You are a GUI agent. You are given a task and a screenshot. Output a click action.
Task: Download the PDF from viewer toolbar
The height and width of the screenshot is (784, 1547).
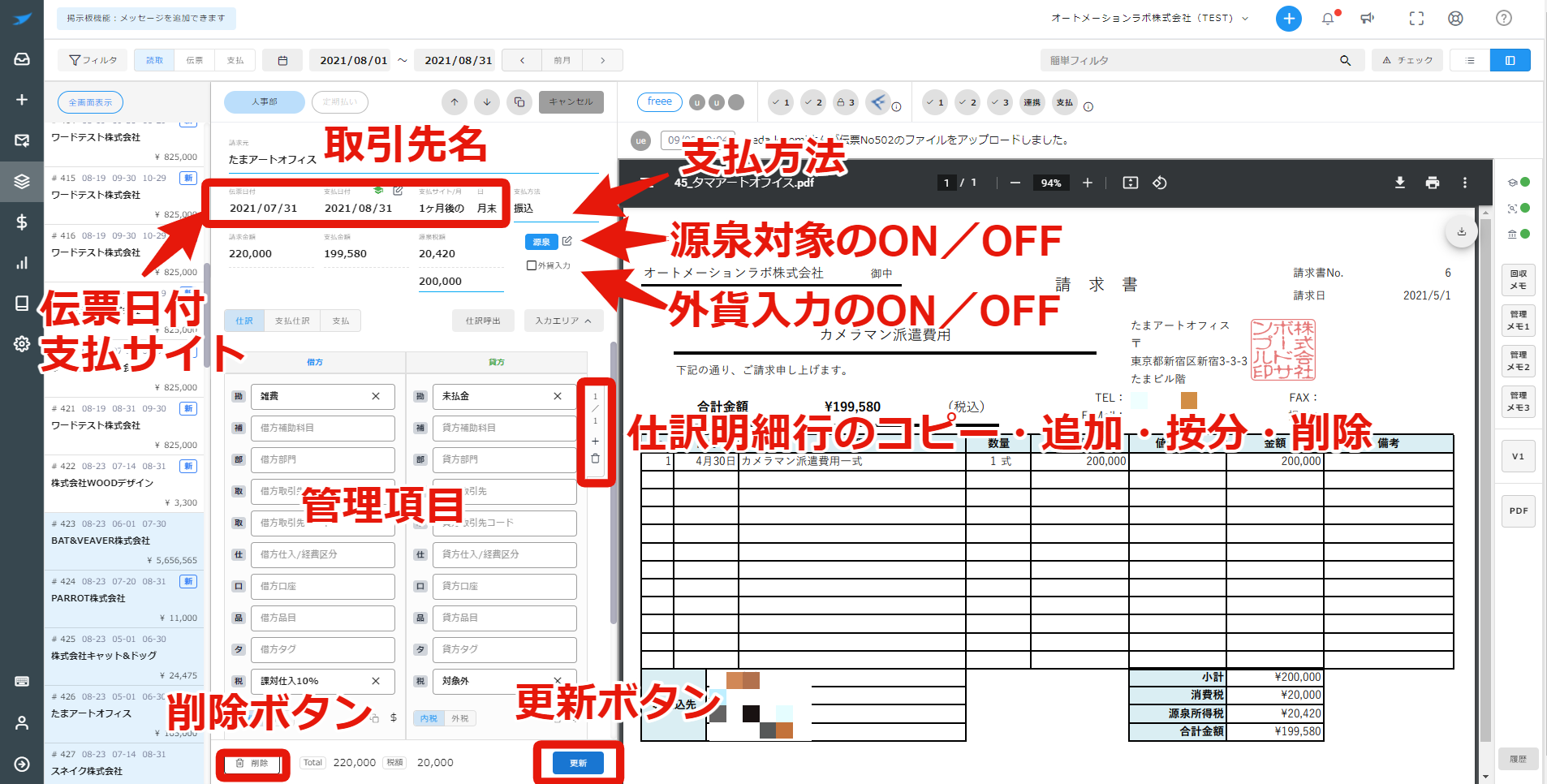click(x=1400, y=183)
